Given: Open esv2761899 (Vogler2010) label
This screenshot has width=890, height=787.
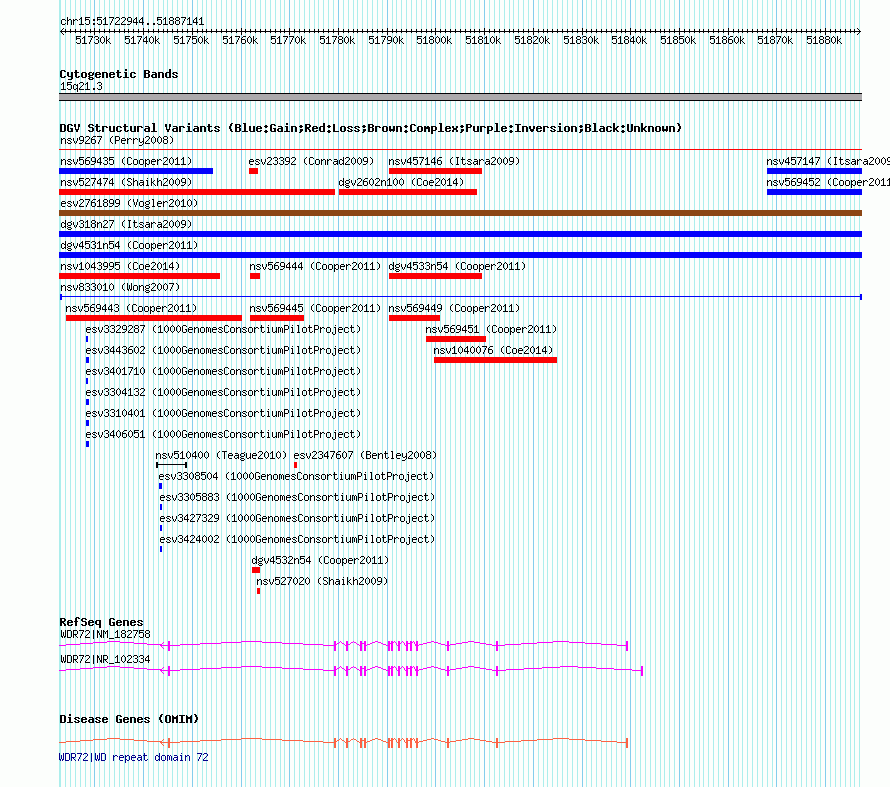Looking at the screenshot, I should point(129,203).
